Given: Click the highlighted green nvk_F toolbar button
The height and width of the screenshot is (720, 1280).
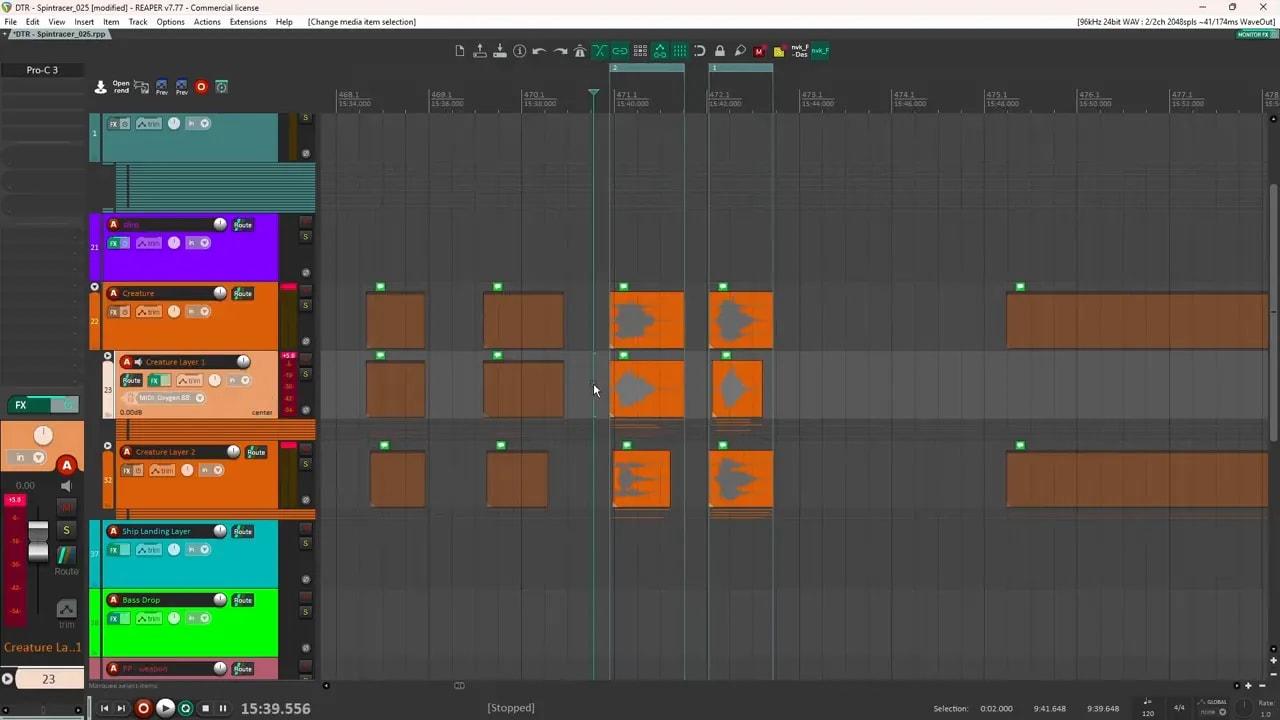Looking at the screenshot, I should click(x=820, y=51).
